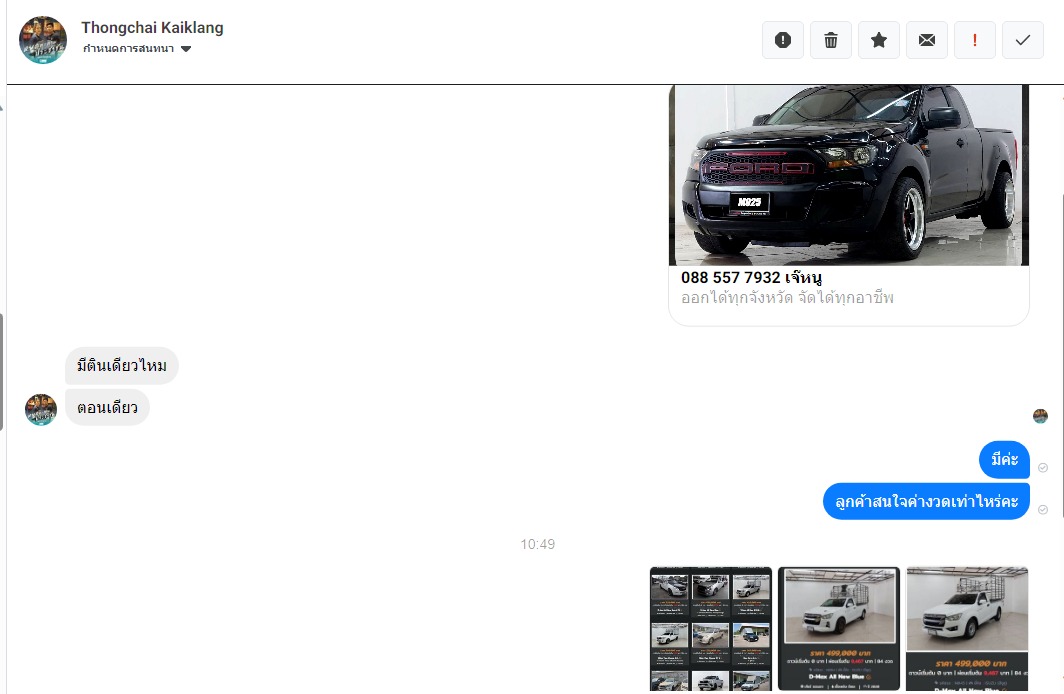Viewport: 1064px width, 694px height.
Task: Star this conversation with Thongchai Kaiklang
Action: coord(879,40)
